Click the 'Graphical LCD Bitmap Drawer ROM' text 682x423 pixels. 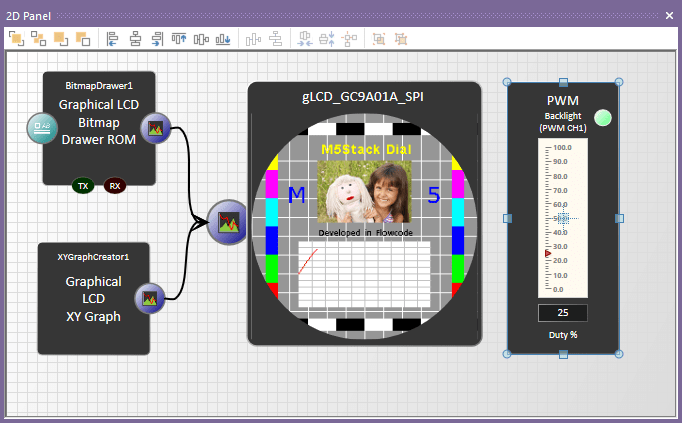point(99,122)
